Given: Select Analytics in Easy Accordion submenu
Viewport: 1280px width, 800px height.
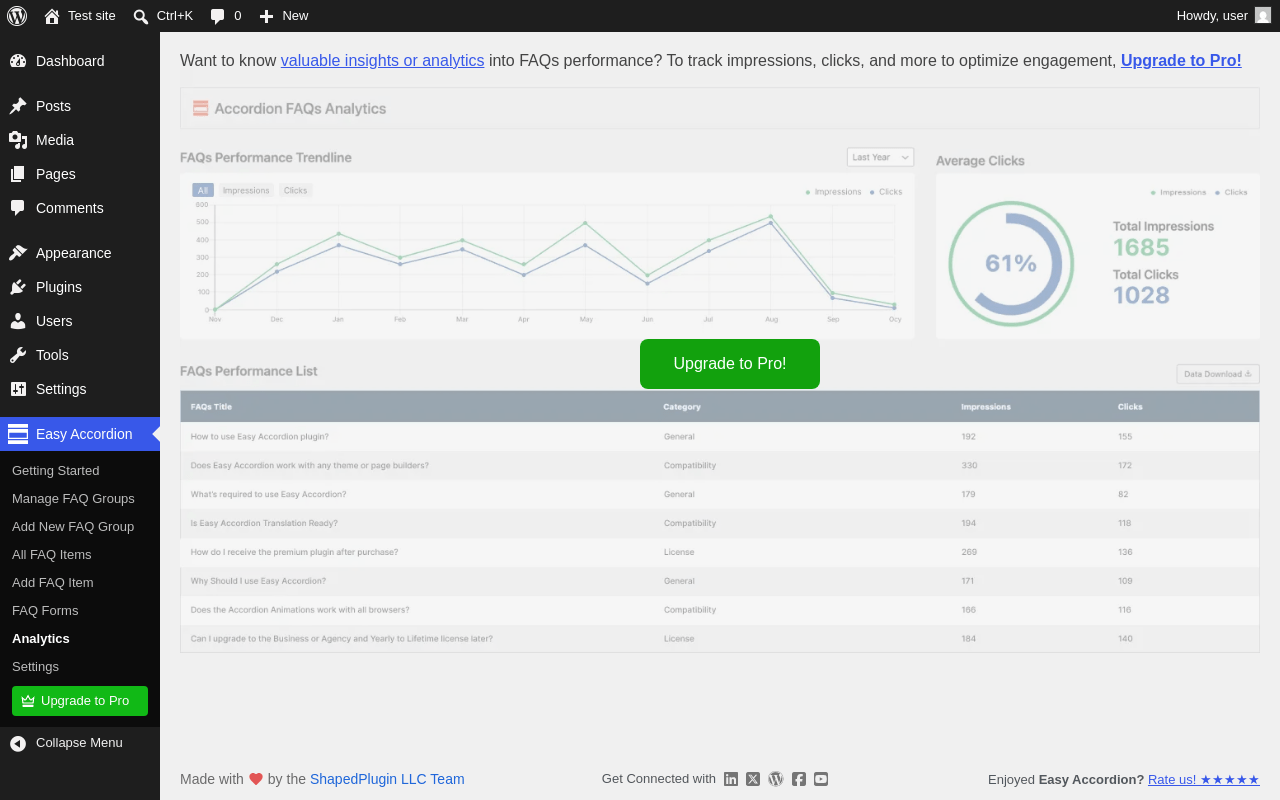Looking at the screenshot, I should (41, 639).
